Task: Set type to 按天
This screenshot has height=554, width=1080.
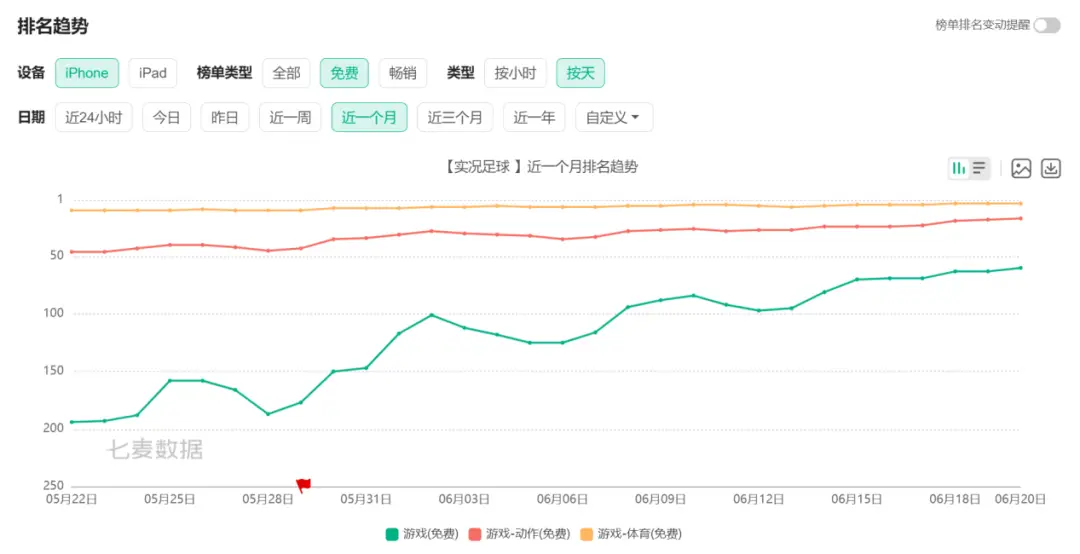Action: click(581, 73)
